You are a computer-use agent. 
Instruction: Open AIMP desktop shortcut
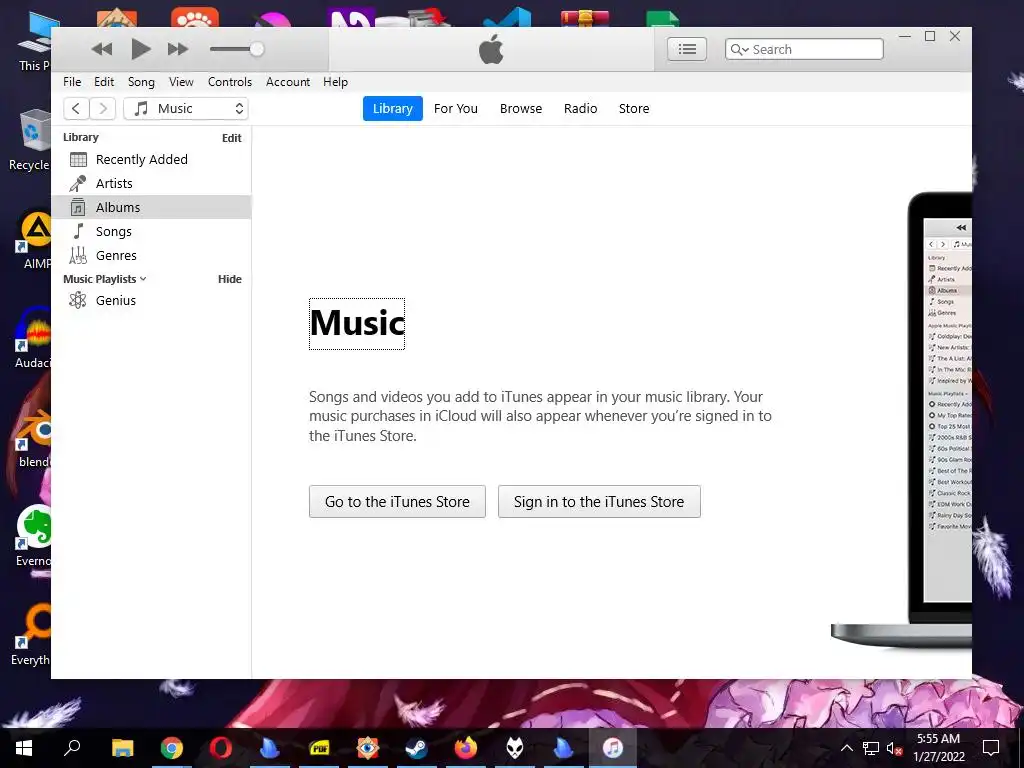pyautogui.click(x=35, y=240)
